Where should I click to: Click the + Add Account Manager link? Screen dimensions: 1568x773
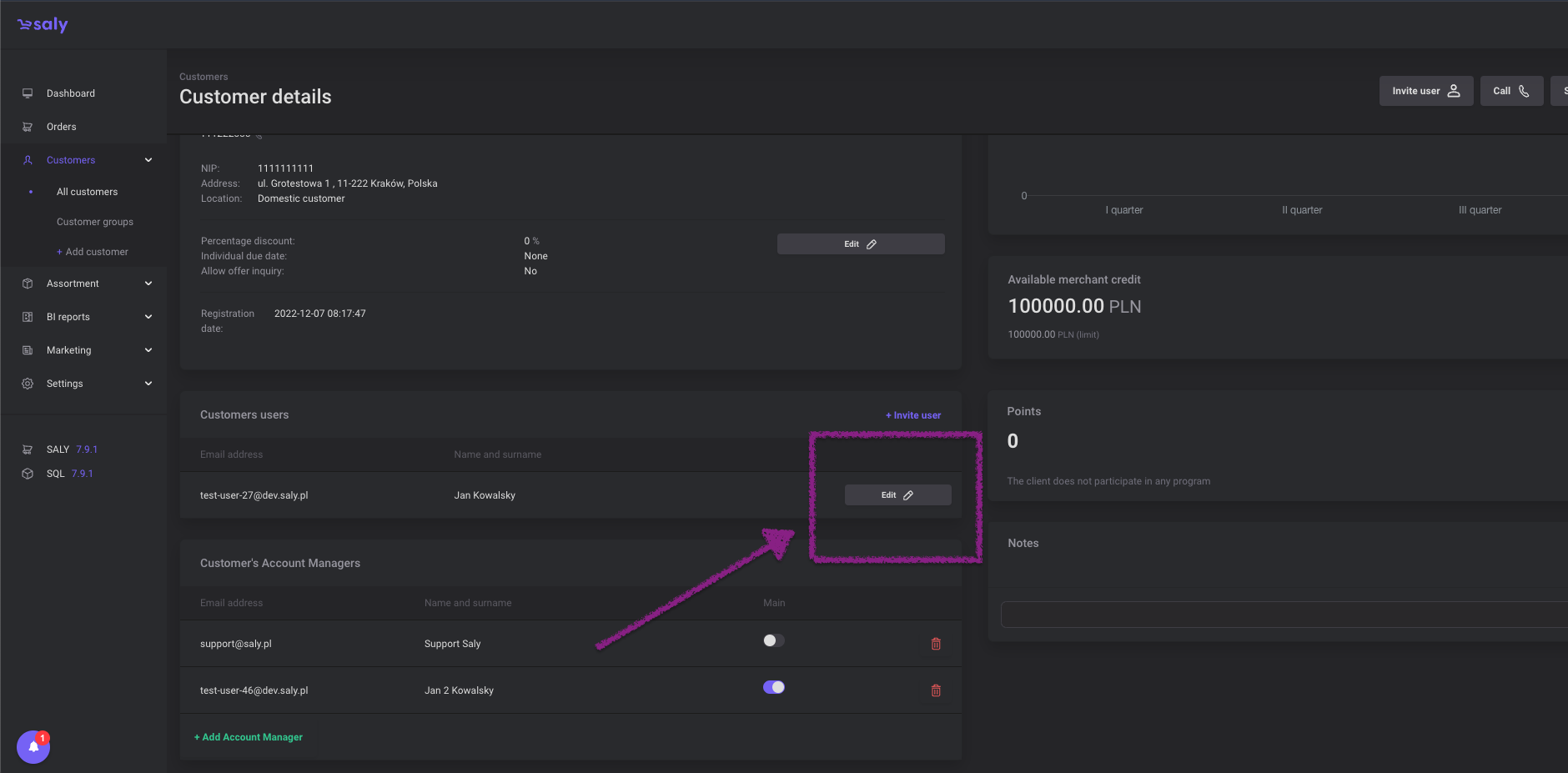(x=249, y=737)
